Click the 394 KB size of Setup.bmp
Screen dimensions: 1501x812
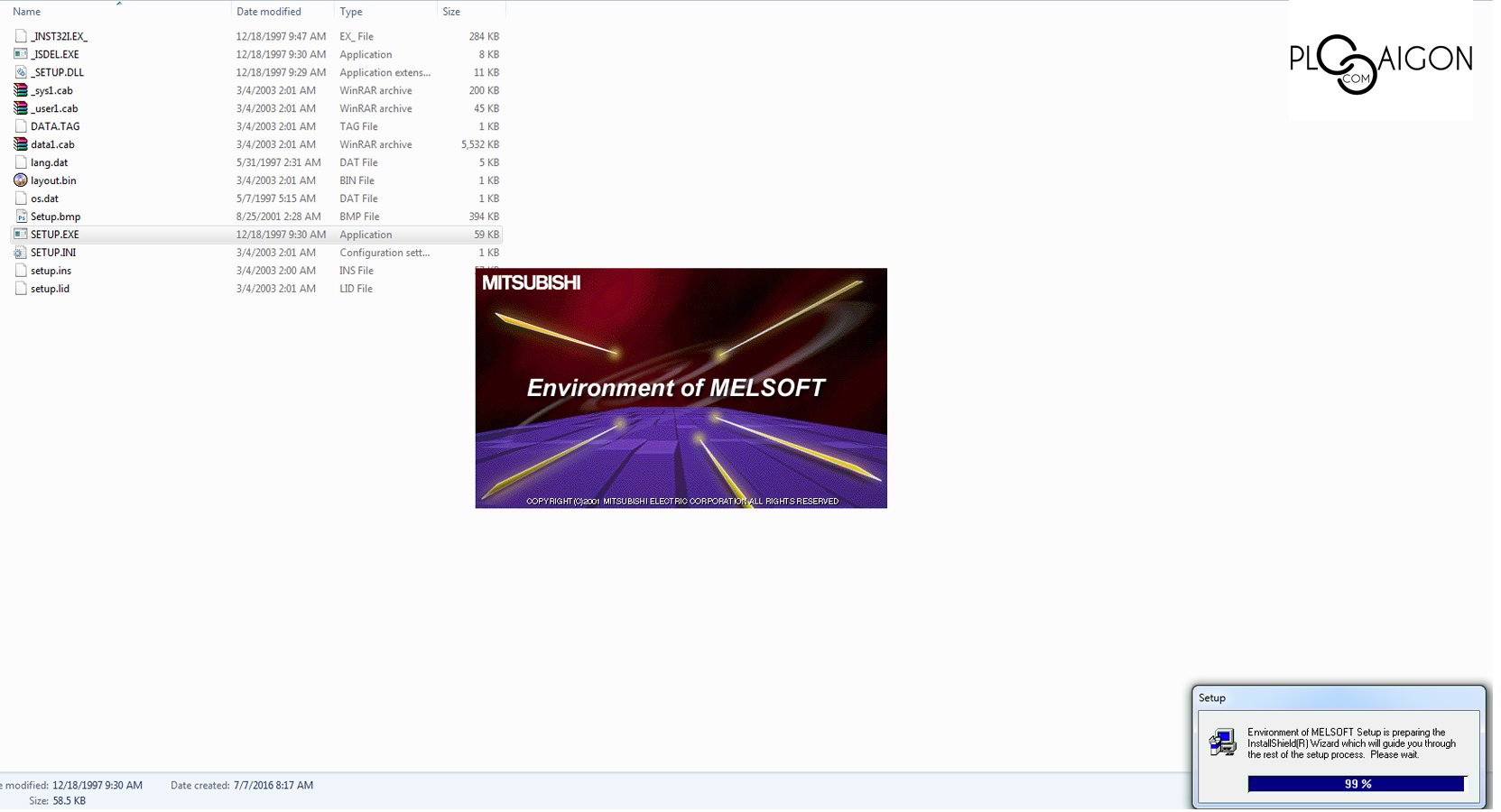484,217
